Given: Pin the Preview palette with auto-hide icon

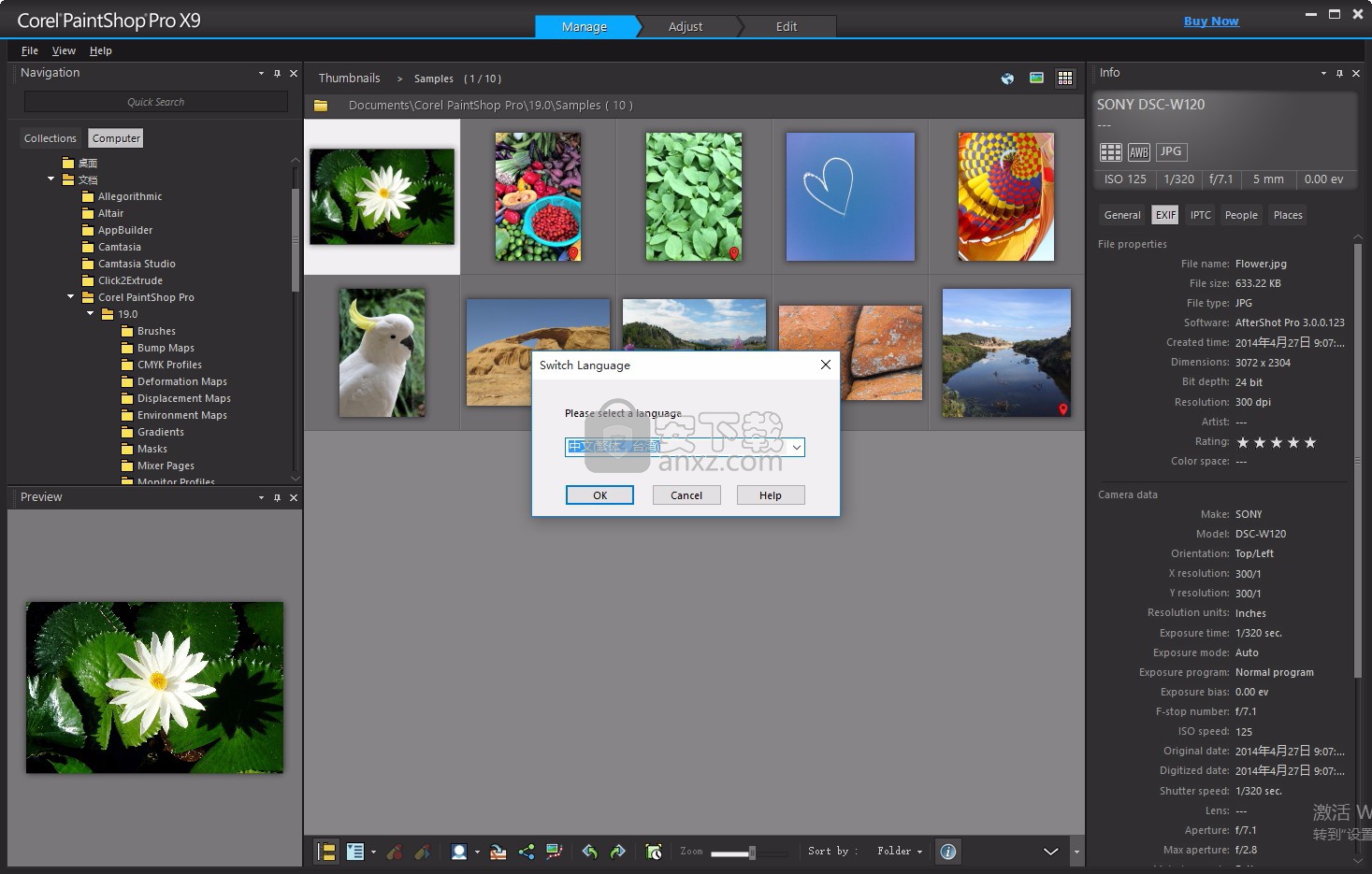Looking at the screenshot, I should pyautogui.click(x=277, y=497).
